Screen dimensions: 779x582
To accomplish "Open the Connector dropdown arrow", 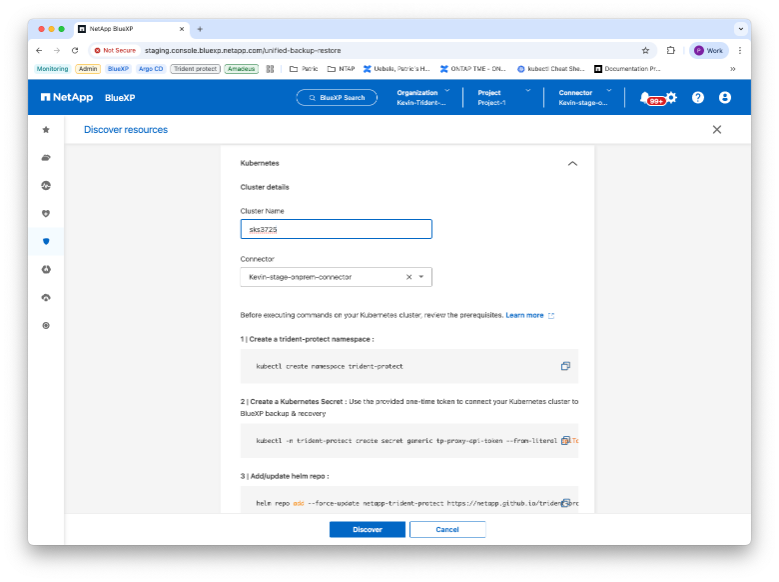I will [x=421, y=277].
